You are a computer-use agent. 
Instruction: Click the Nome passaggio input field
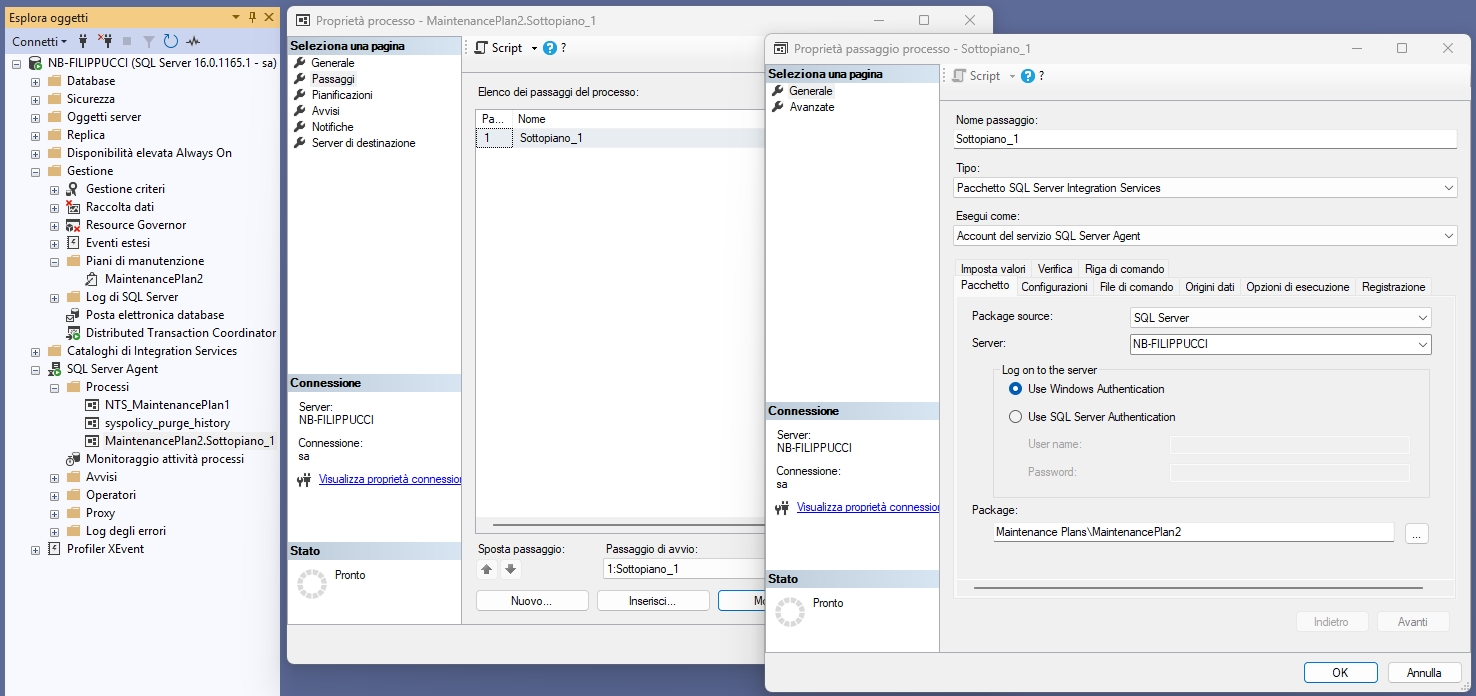tap(1206, 139)
